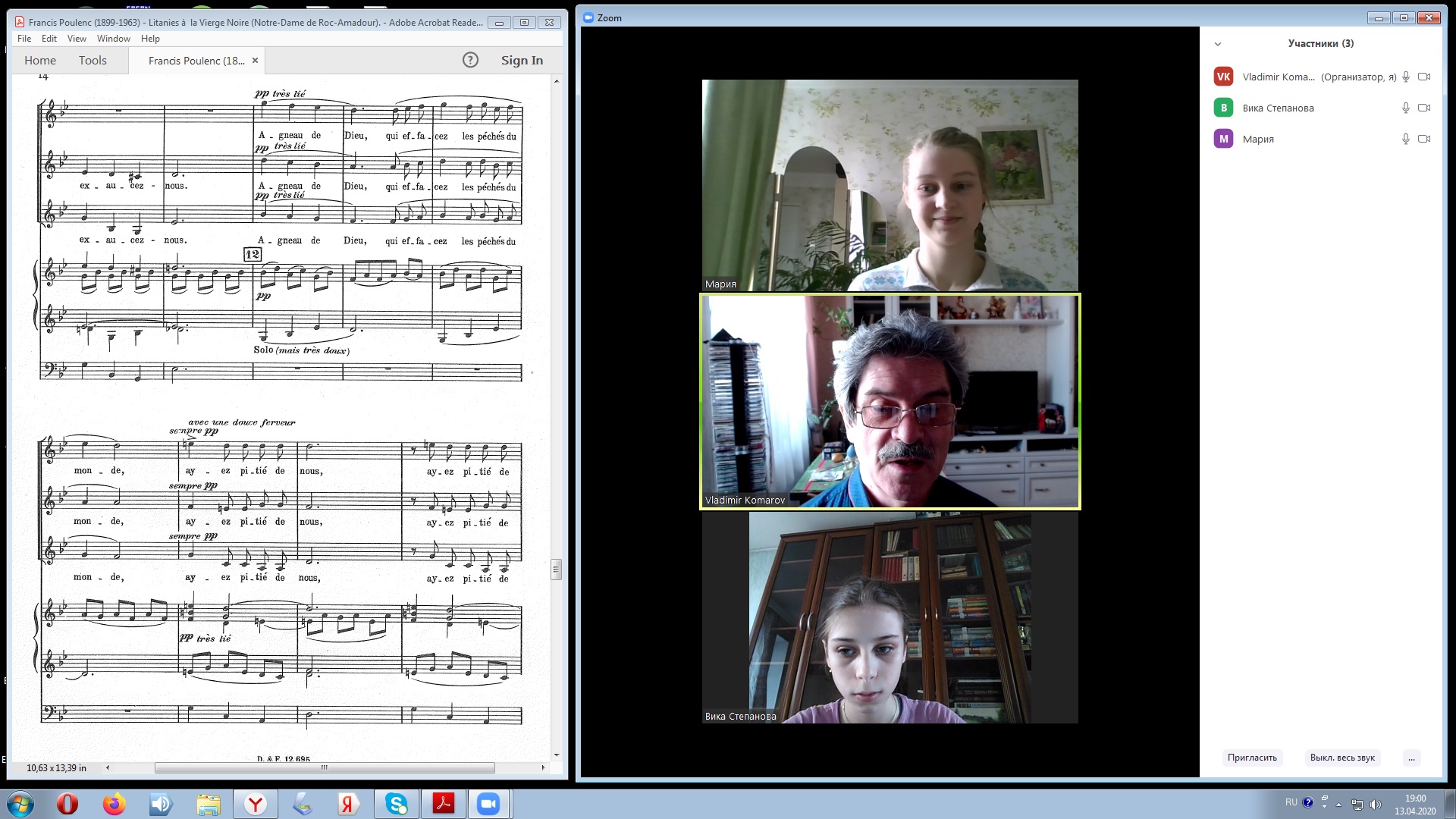Open the Edit menu in Acrobat
Image resolution: width=1456 pixels, height=819 pixels.
pyautogui.click(x=49, y=39)
